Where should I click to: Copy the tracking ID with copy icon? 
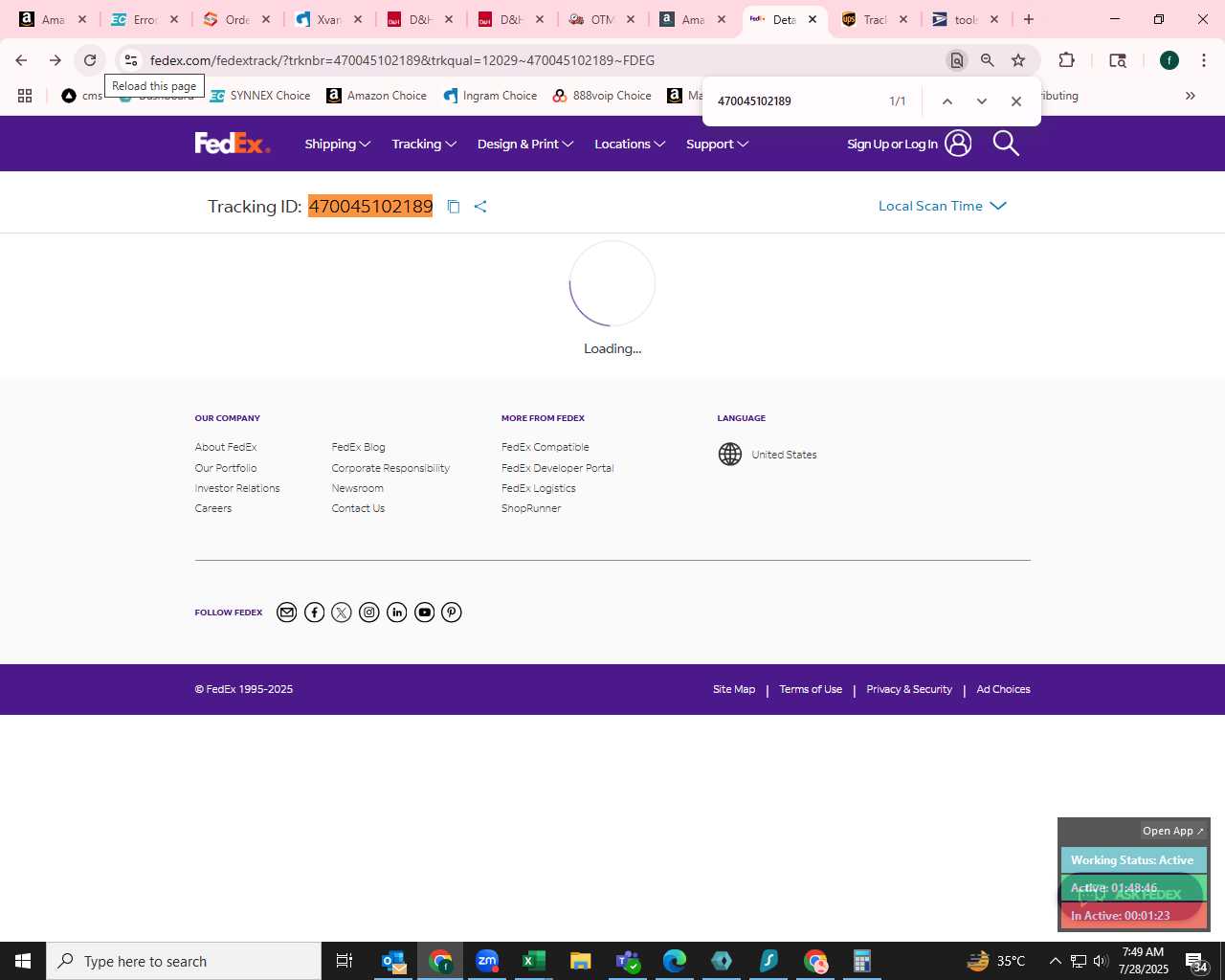pos(454,207)
